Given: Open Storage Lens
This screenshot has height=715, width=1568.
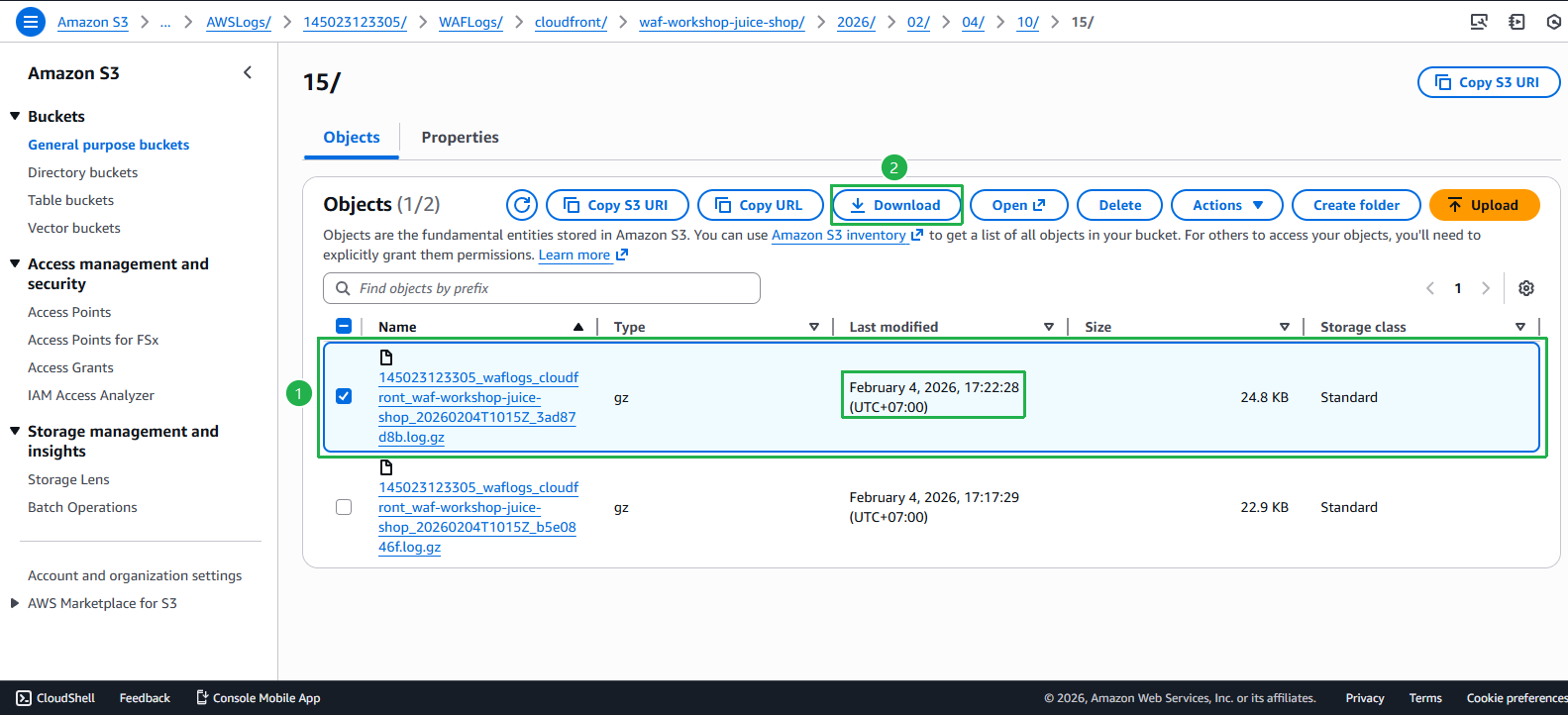Looking at the screenshot, I should [x=69, y=479].
